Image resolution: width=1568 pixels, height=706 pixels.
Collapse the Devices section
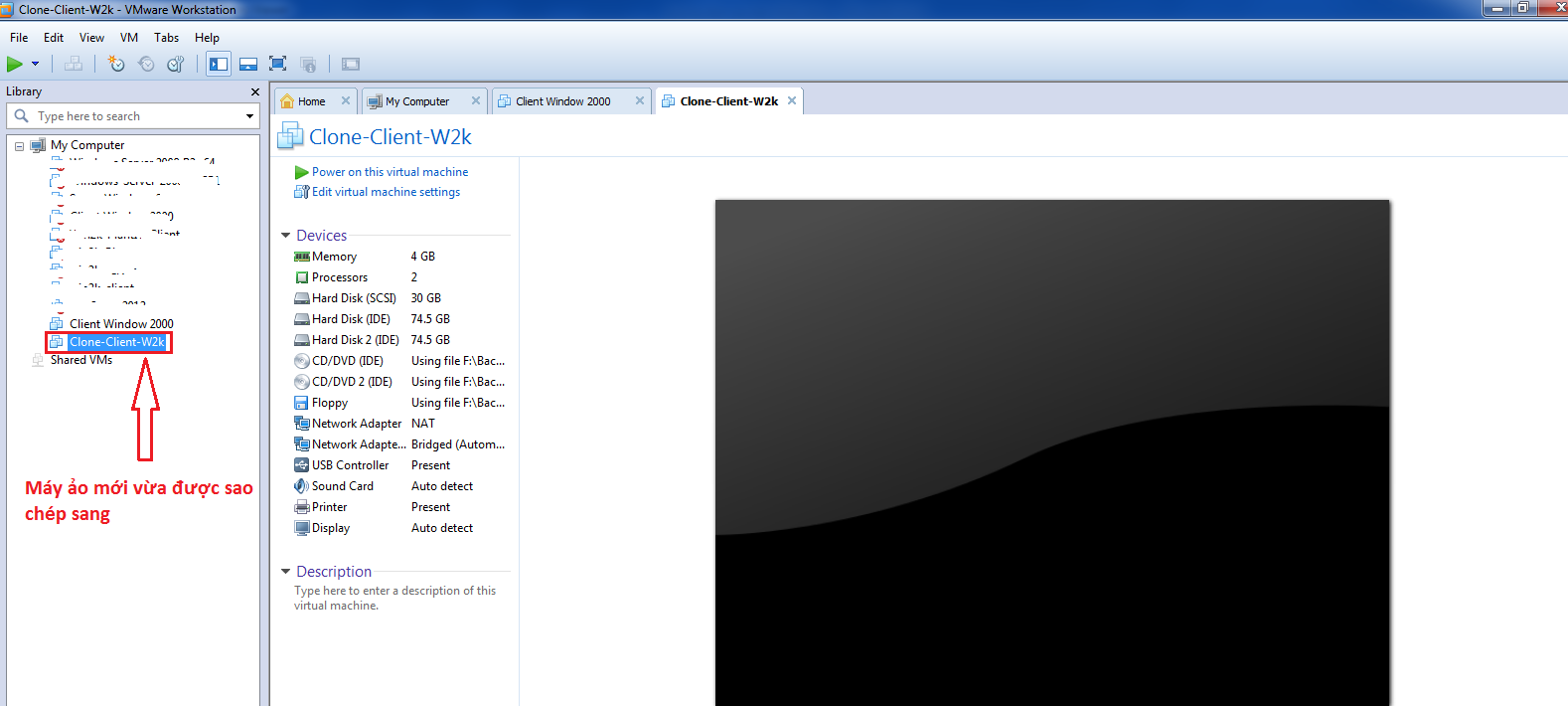(x=286, y=236)
